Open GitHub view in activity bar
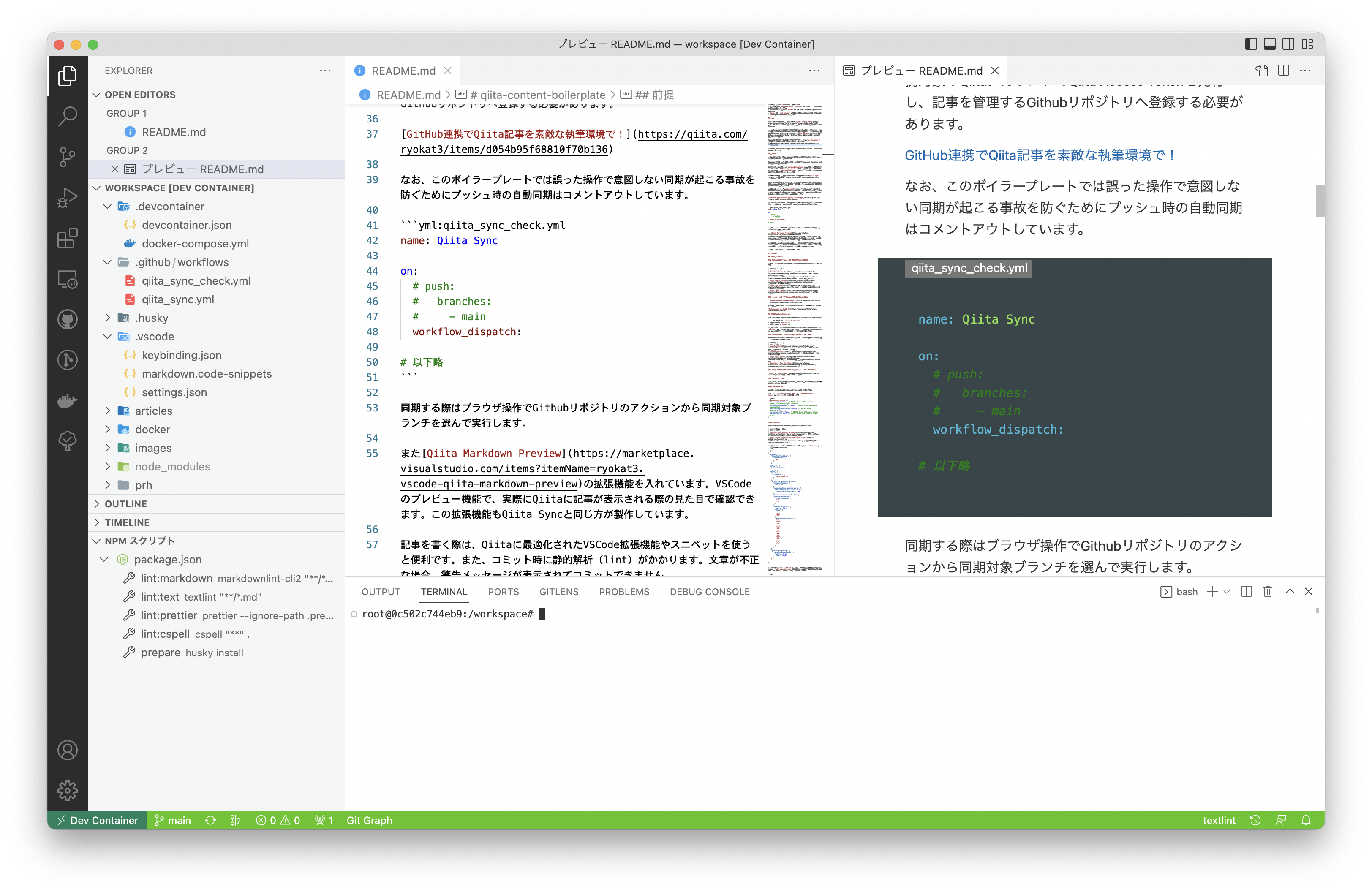 point(68,319)
